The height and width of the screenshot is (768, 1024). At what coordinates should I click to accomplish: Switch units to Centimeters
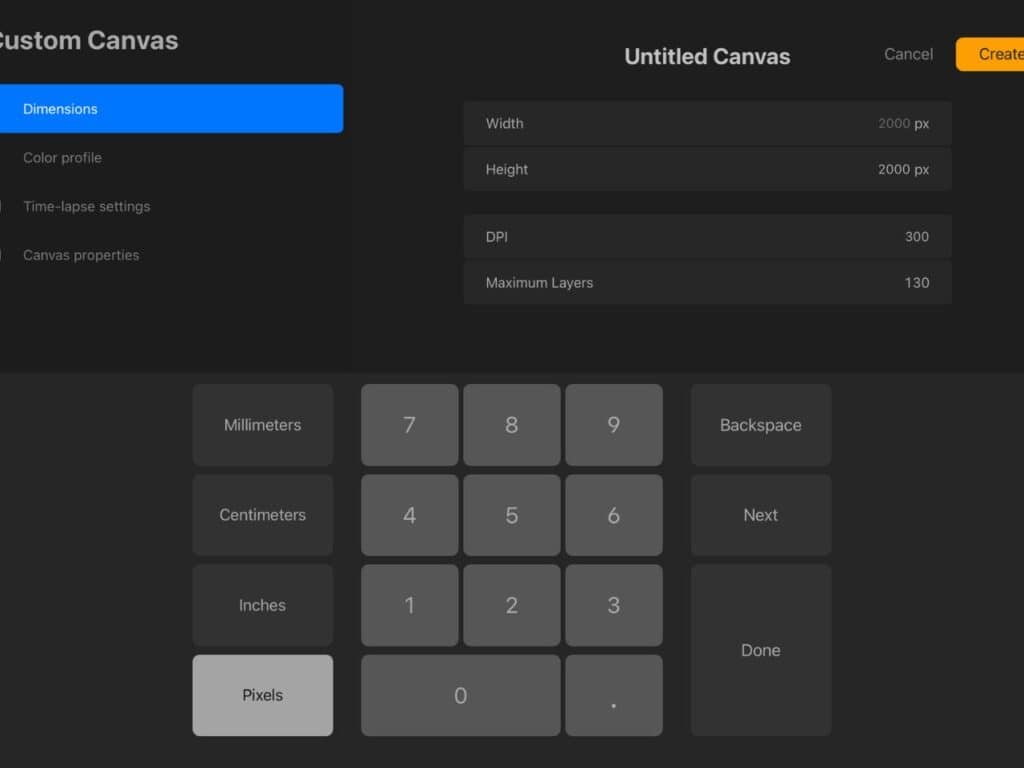coord(262,514)
